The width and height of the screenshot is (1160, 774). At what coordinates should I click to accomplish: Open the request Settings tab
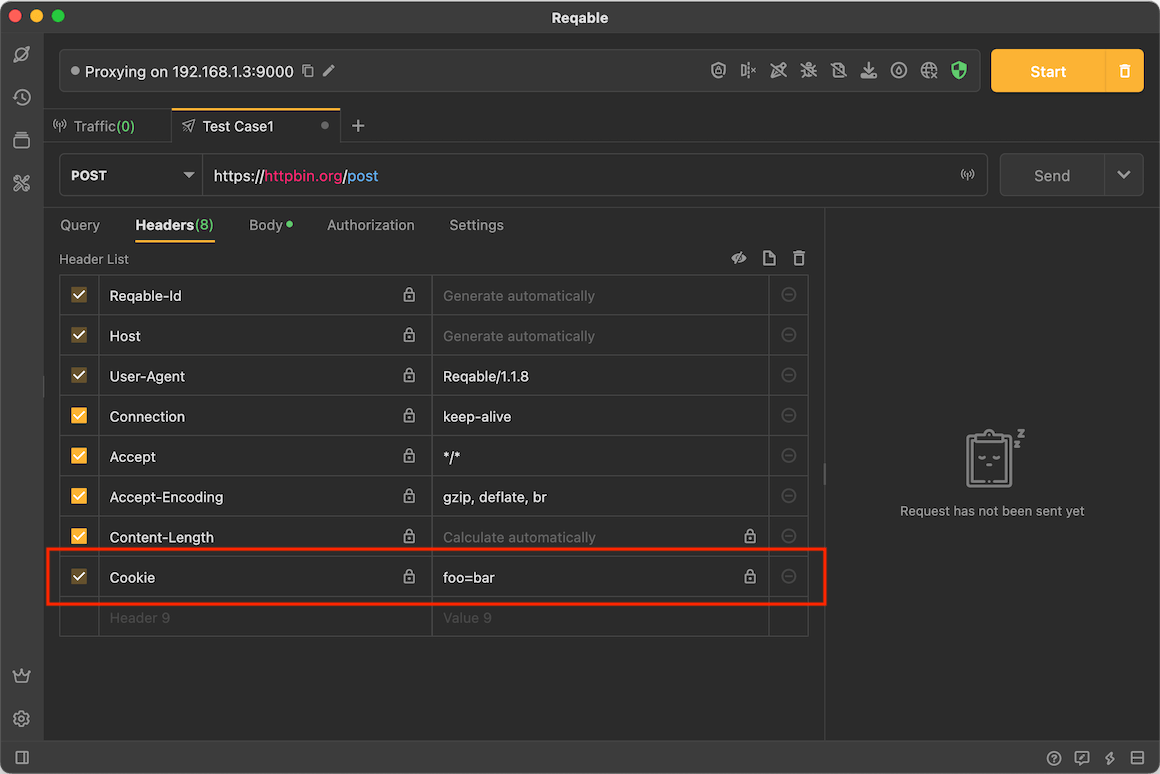(476, 225)
